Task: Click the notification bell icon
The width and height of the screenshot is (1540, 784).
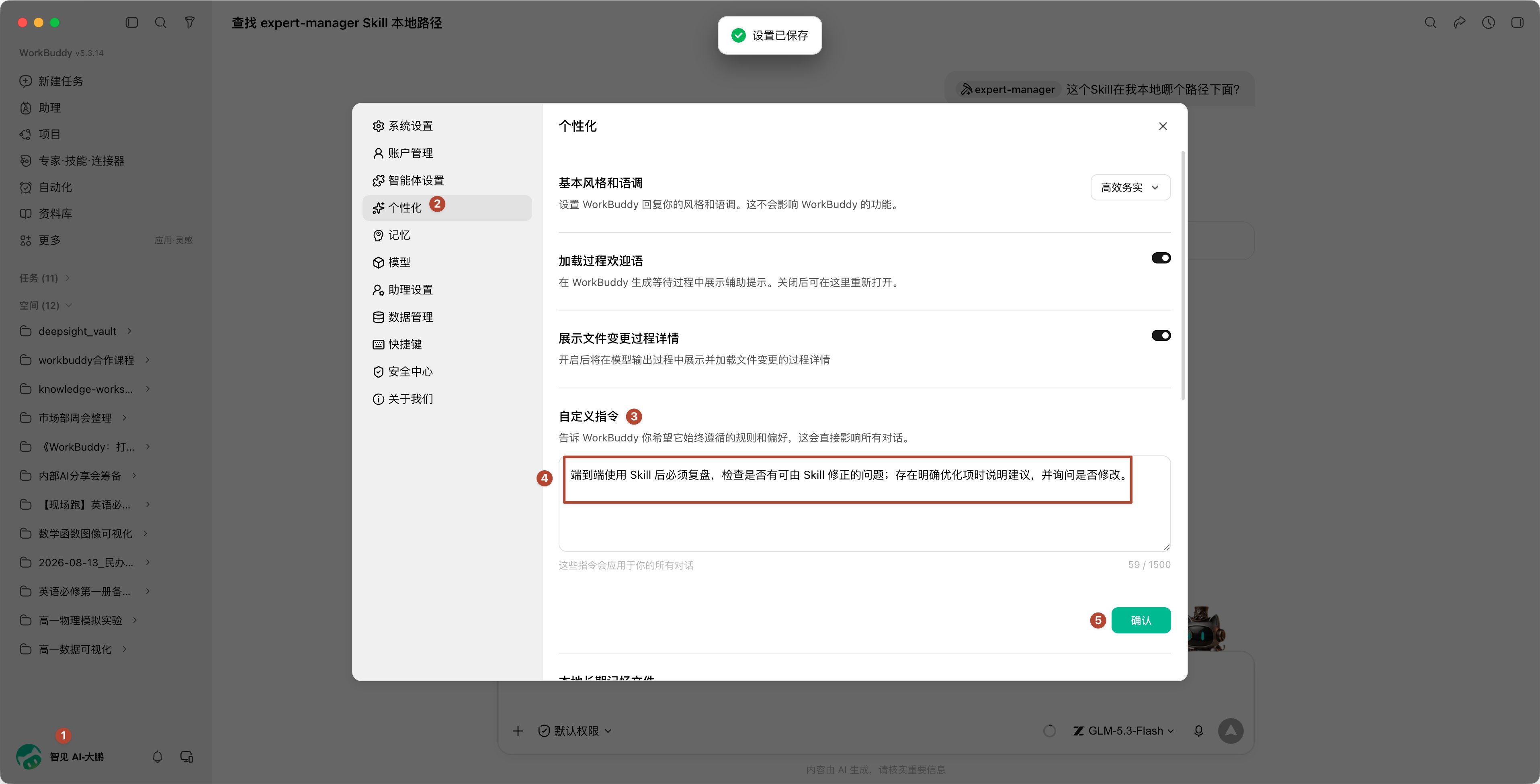Action: pyautogui.click(x=157, y=757)
